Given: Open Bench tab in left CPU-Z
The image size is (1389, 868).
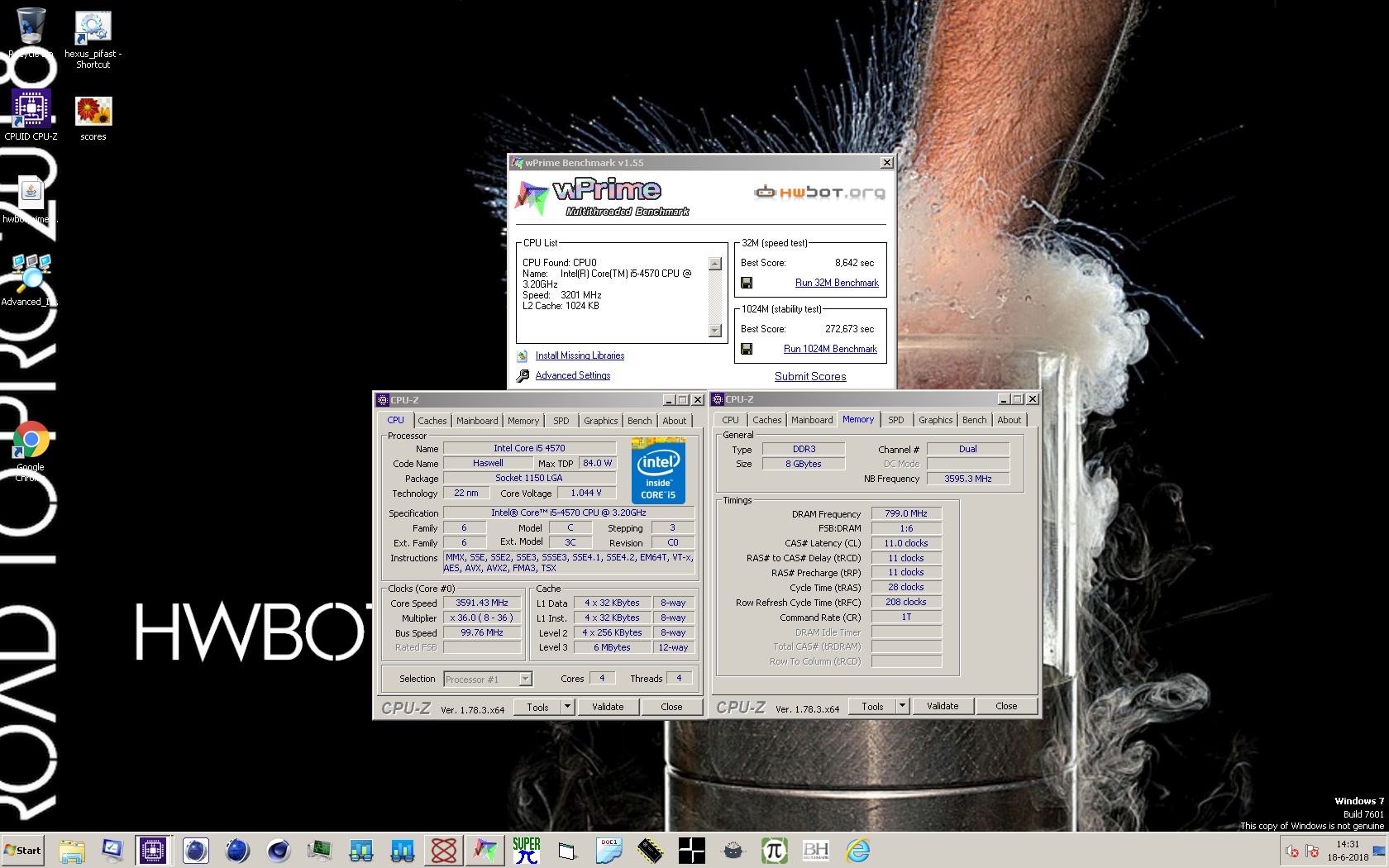Looking at the screenshot, I should click(x=640, y=421).
